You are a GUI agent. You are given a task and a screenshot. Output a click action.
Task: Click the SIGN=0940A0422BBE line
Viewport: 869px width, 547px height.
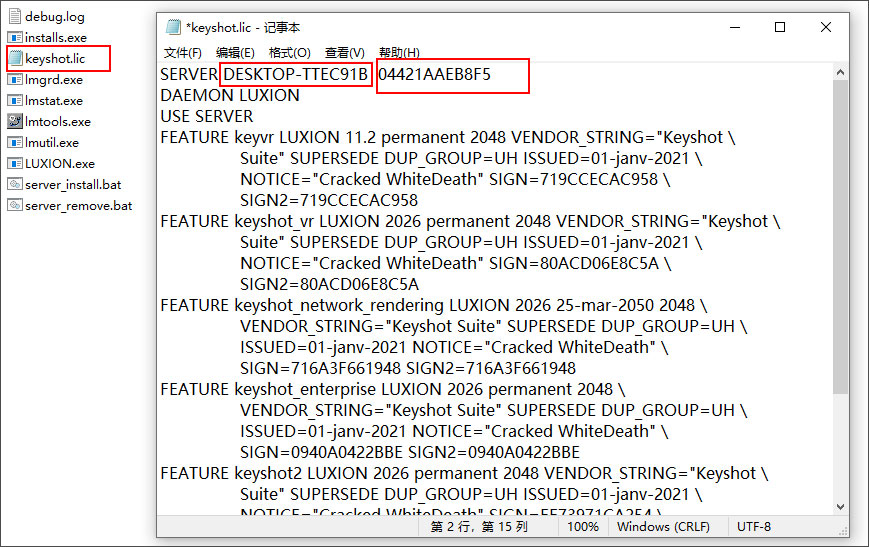point(410,453)
